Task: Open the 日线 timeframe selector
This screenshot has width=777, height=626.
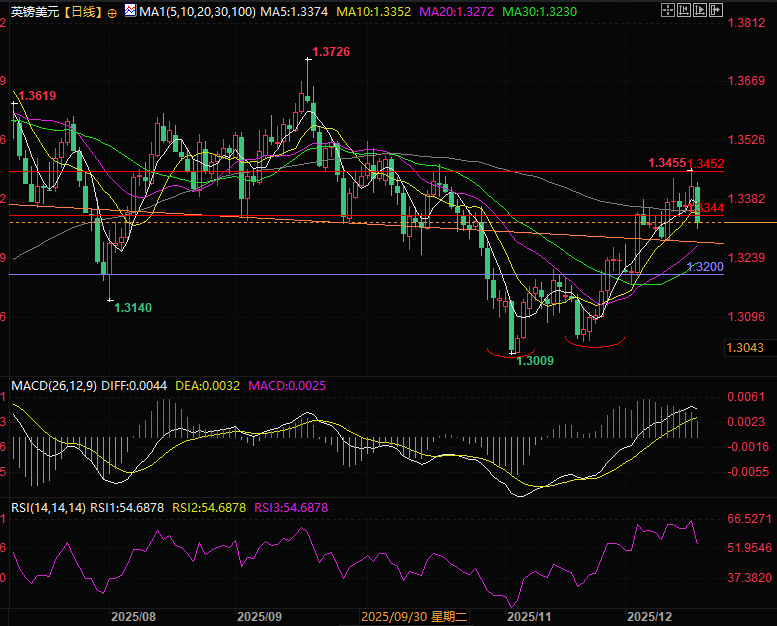Action: point(82,12)
